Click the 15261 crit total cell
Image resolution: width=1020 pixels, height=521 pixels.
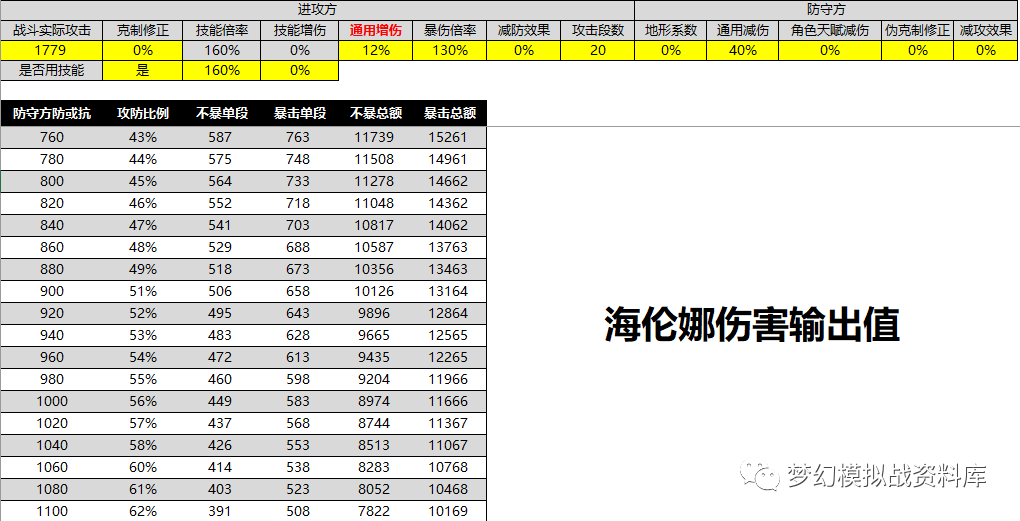450,137
